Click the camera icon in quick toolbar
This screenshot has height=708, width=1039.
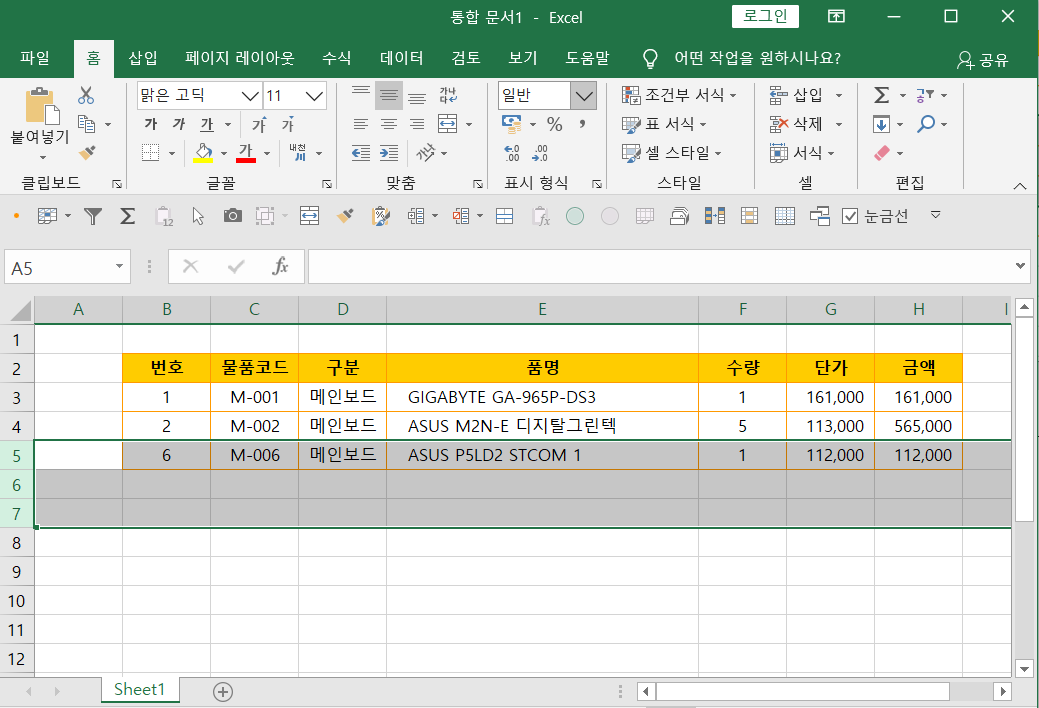coord(233,215)
